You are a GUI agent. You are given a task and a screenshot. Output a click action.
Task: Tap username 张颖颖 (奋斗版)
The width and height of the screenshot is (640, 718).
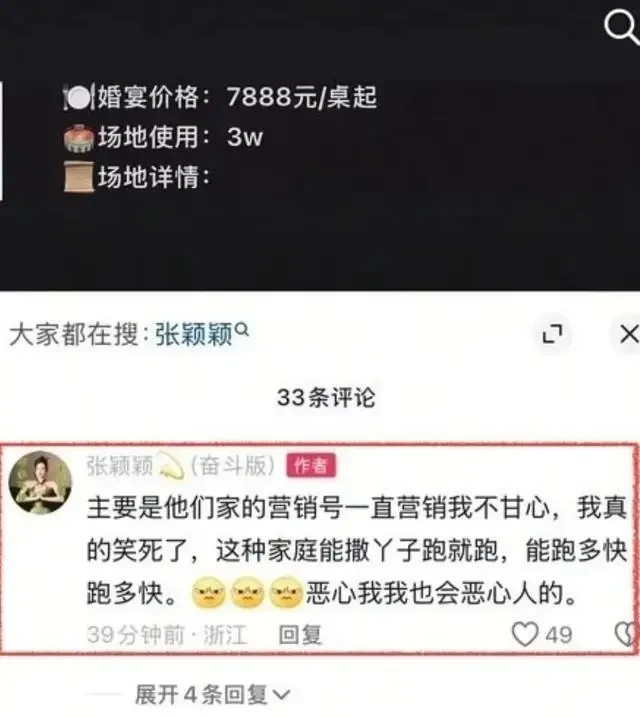[x=181, y=466]
